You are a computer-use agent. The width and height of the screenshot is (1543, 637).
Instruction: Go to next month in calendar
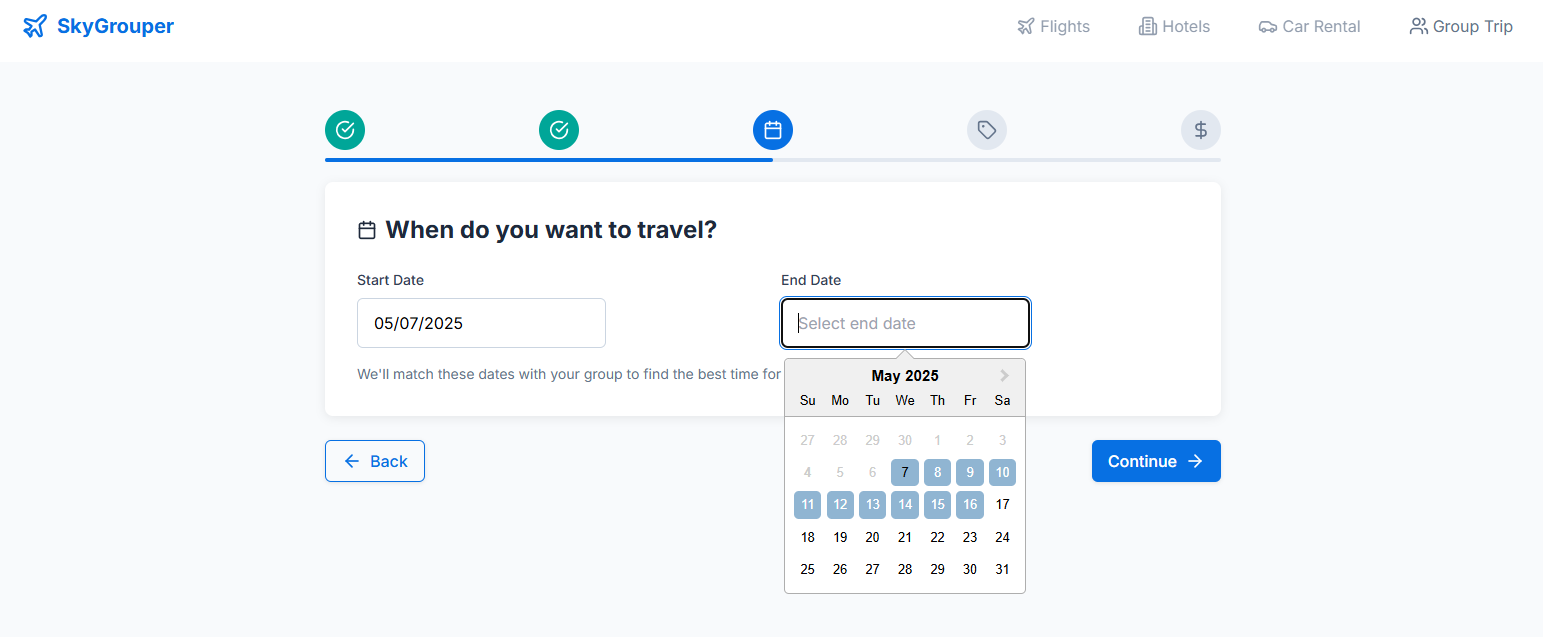[1005, 376]
